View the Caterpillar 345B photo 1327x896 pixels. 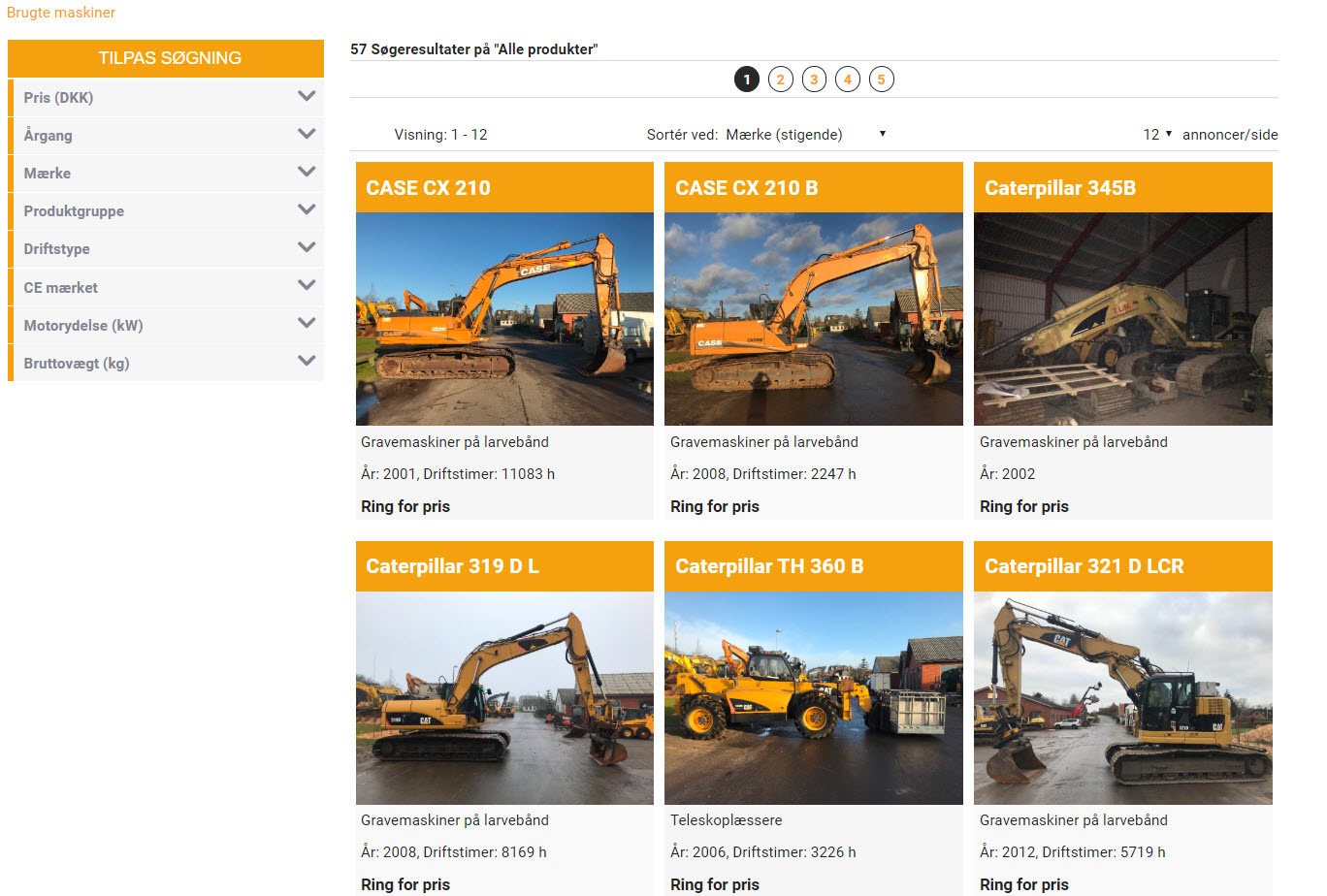coord(1123,319)
